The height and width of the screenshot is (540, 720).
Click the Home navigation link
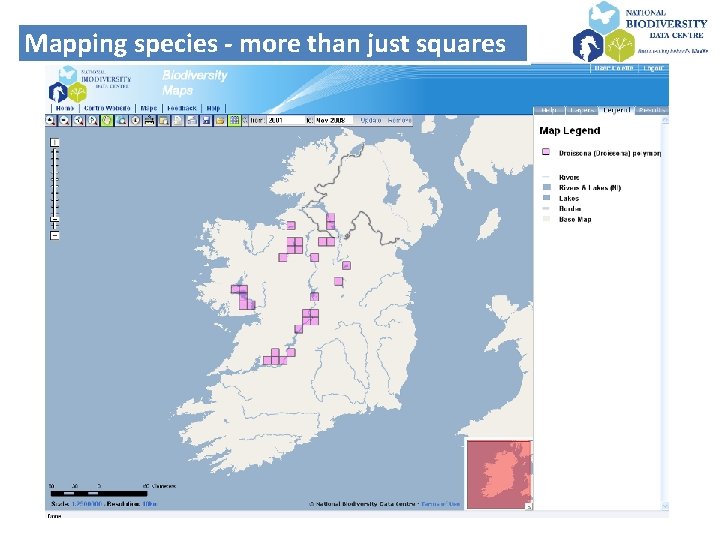(x=65, y=108)
